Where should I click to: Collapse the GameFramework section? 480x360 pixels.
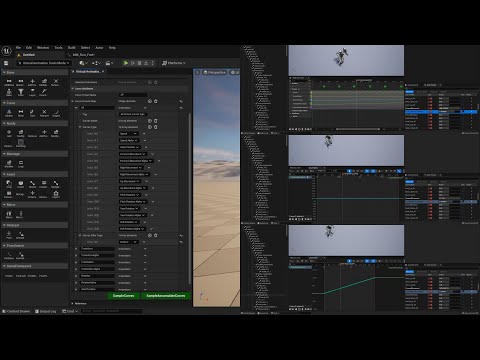[4, 266]
